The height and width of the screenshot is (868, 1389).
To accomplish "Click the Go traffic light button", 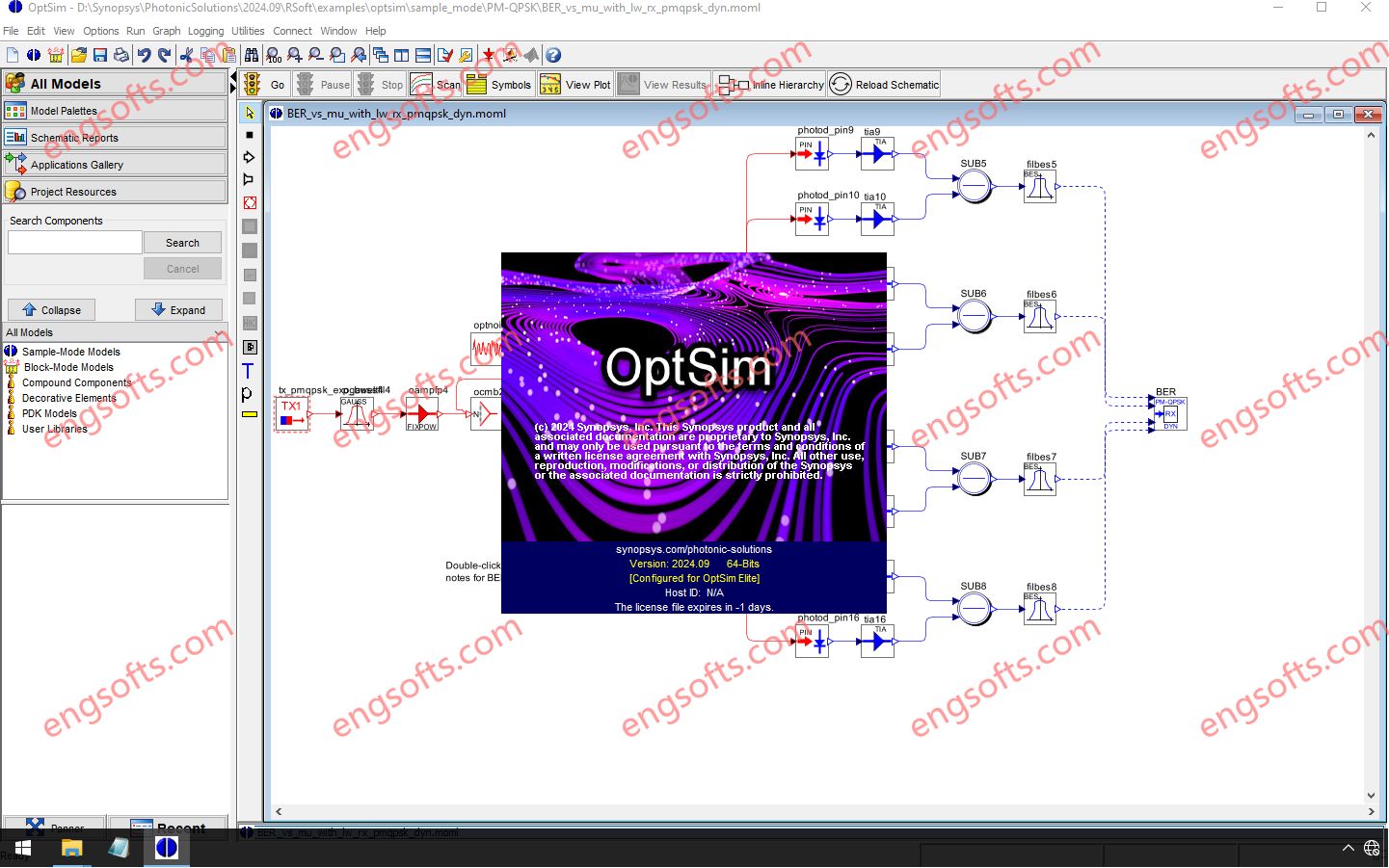I will [x=265, y=85].
